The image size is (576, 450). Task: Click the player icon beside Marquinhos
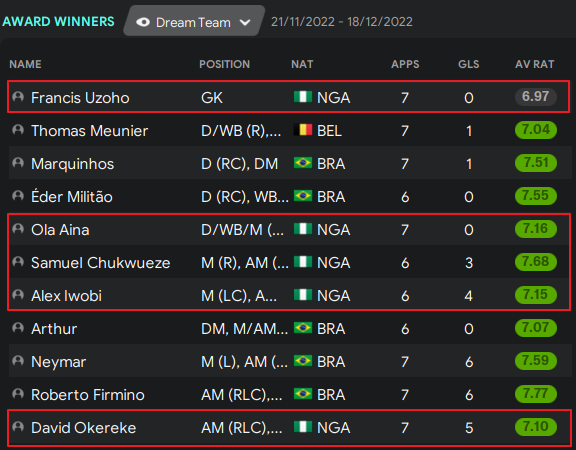[18, 163]
